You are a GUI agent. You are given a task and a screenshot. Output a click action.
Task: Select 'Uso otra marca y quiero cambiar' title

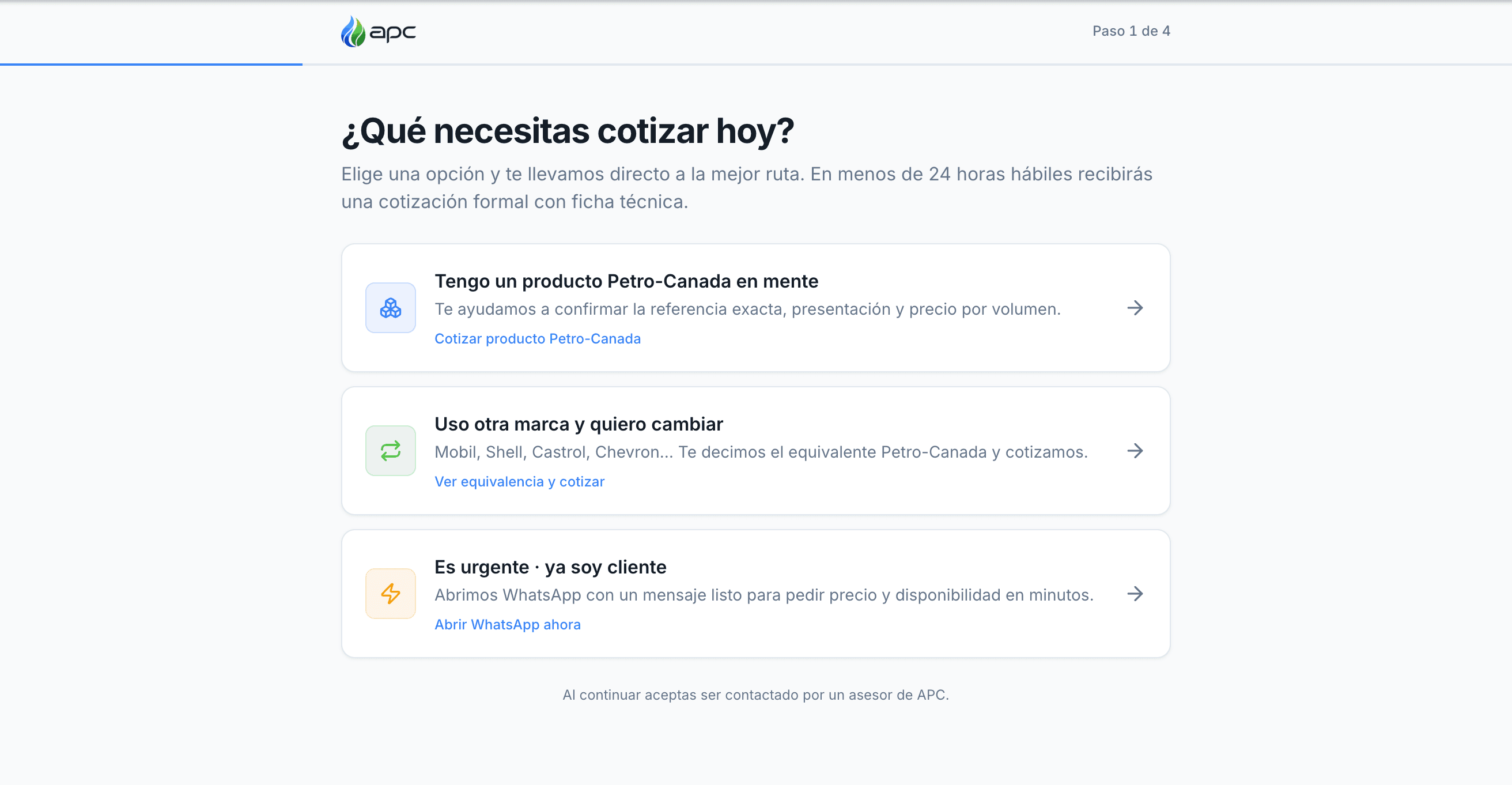click(x=578, y=424)
